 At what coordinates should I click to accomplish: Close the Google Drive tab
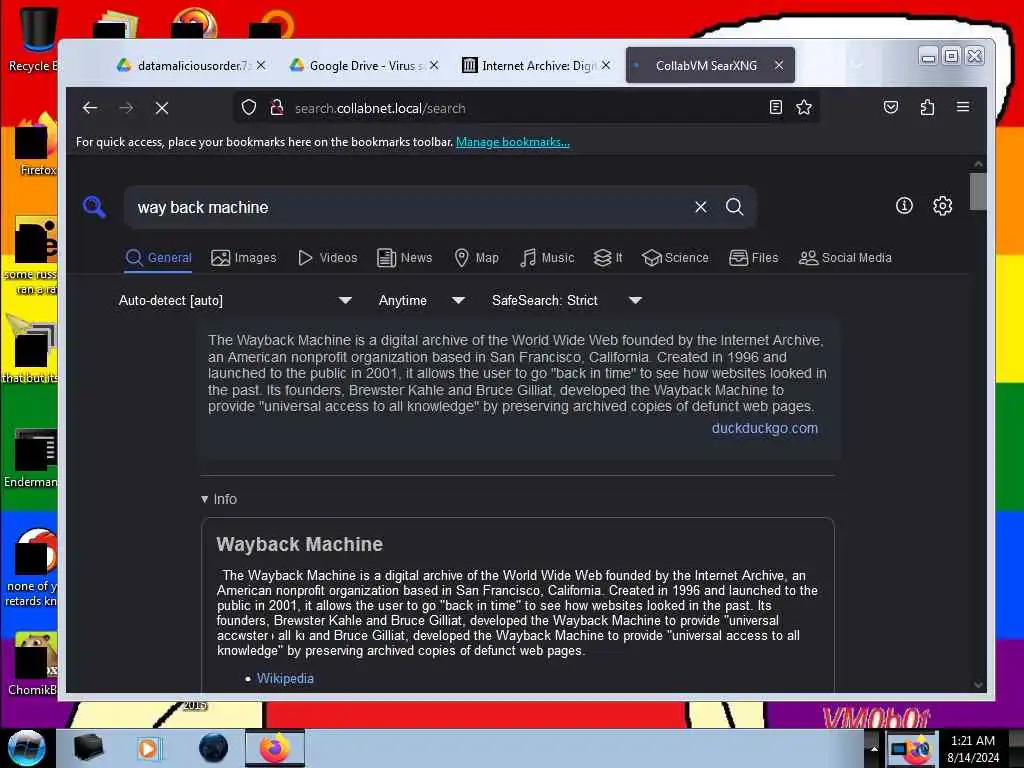[434, 65]
